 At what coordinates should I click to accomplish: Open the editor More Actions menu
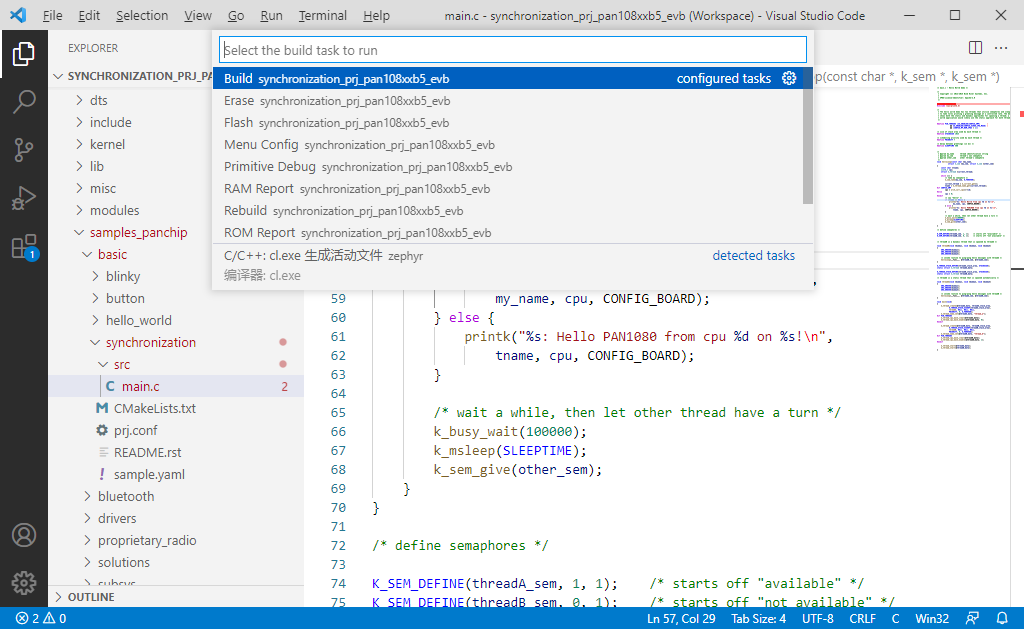click(1001, 48)
